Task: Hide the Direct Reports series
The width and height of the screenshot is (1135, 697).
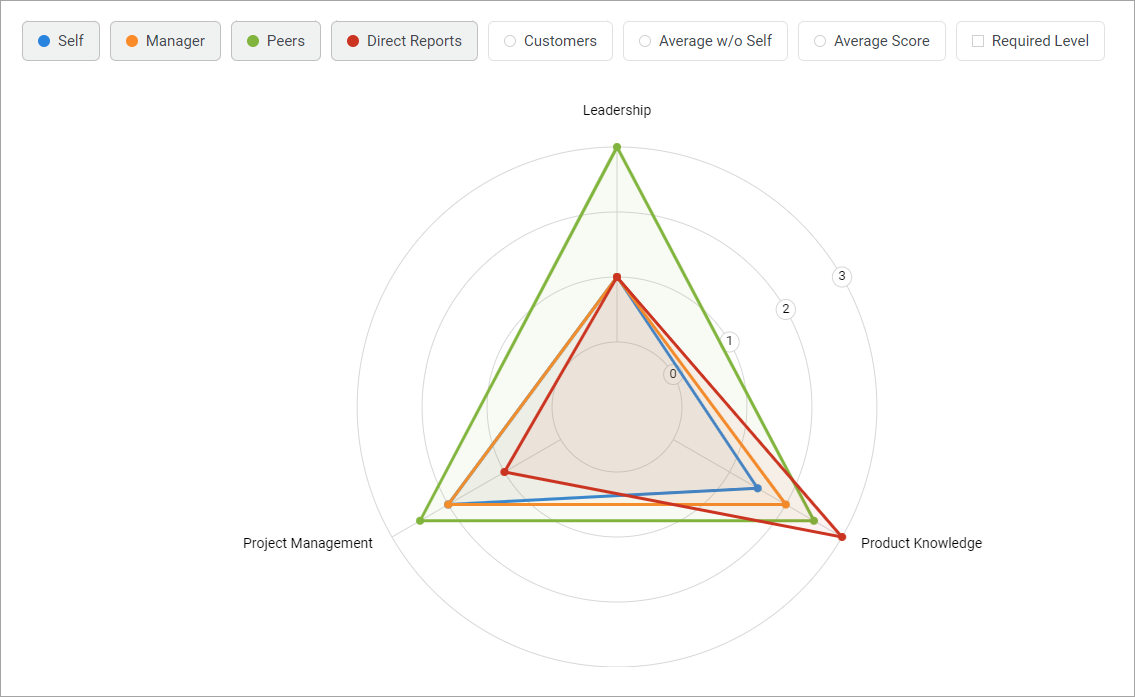Action: [x=404, y=41]
